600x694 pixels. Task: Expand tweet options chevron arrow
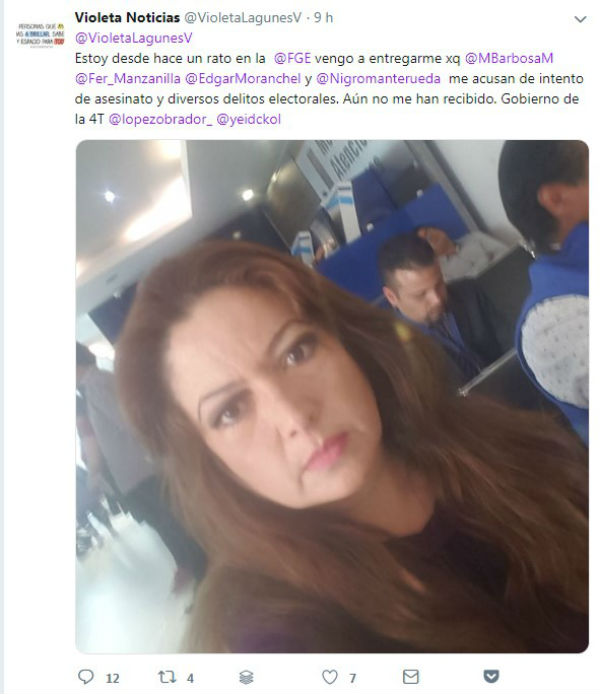coord(580,19)
